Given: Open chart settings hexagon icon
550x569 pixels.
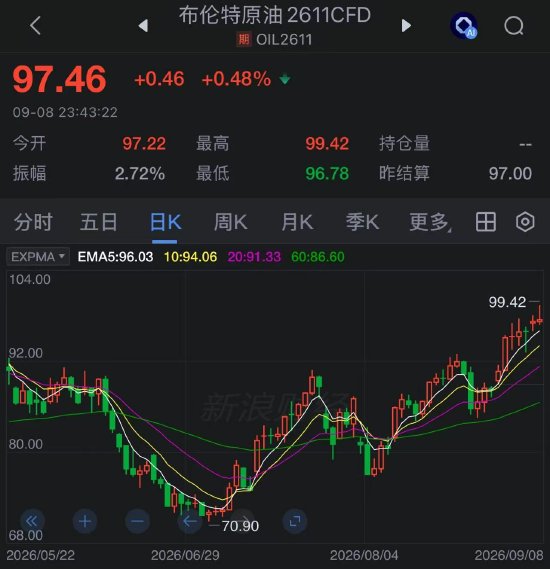Looking at the screenshot, I should (x=525, y=222).
